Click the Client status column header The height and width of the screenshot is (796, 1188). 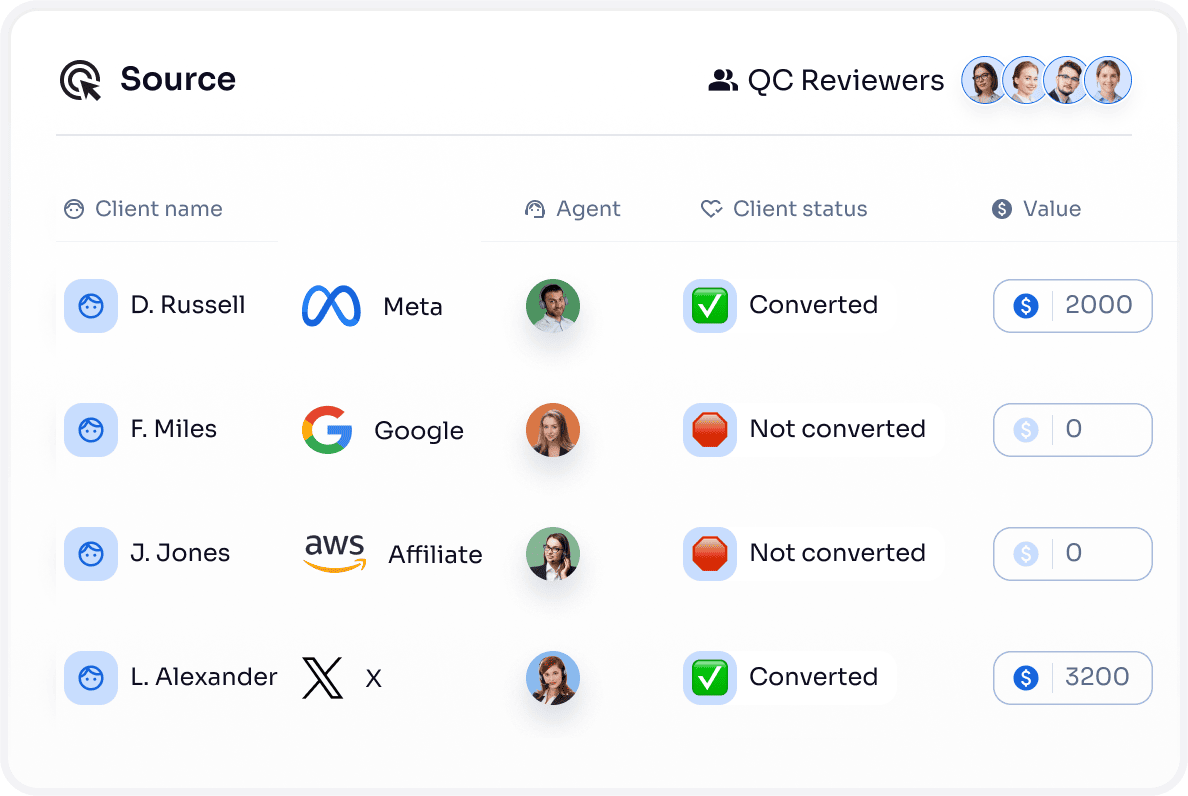point(799,209)
